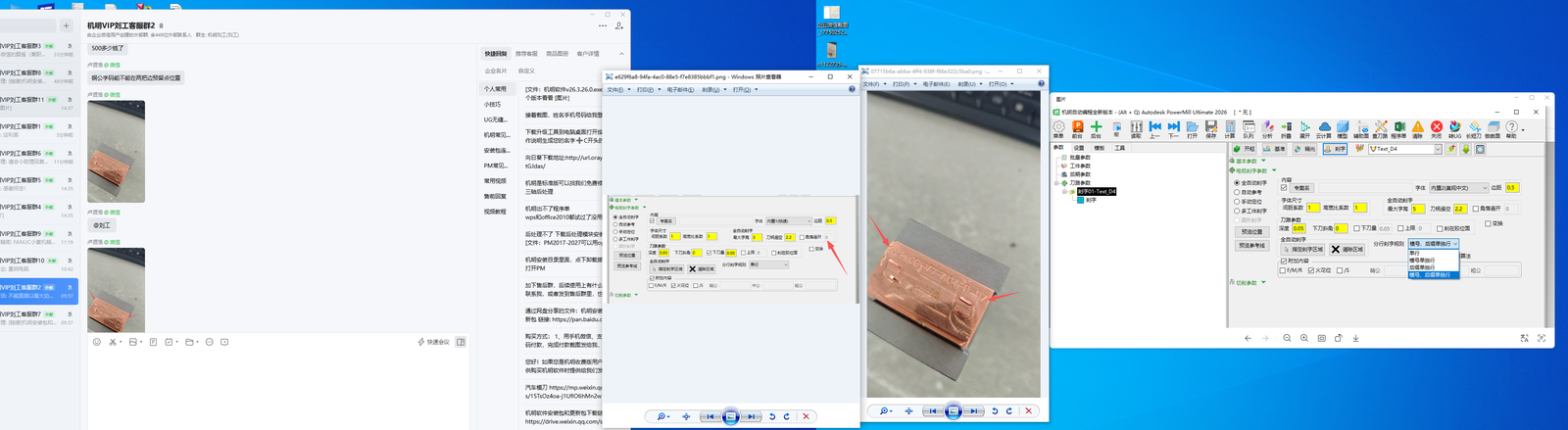This screenshot has height=430, width=1568.
Task: Select 多工件刻字 radio in PowerMill screenshot
Action: click(1237, 211)
